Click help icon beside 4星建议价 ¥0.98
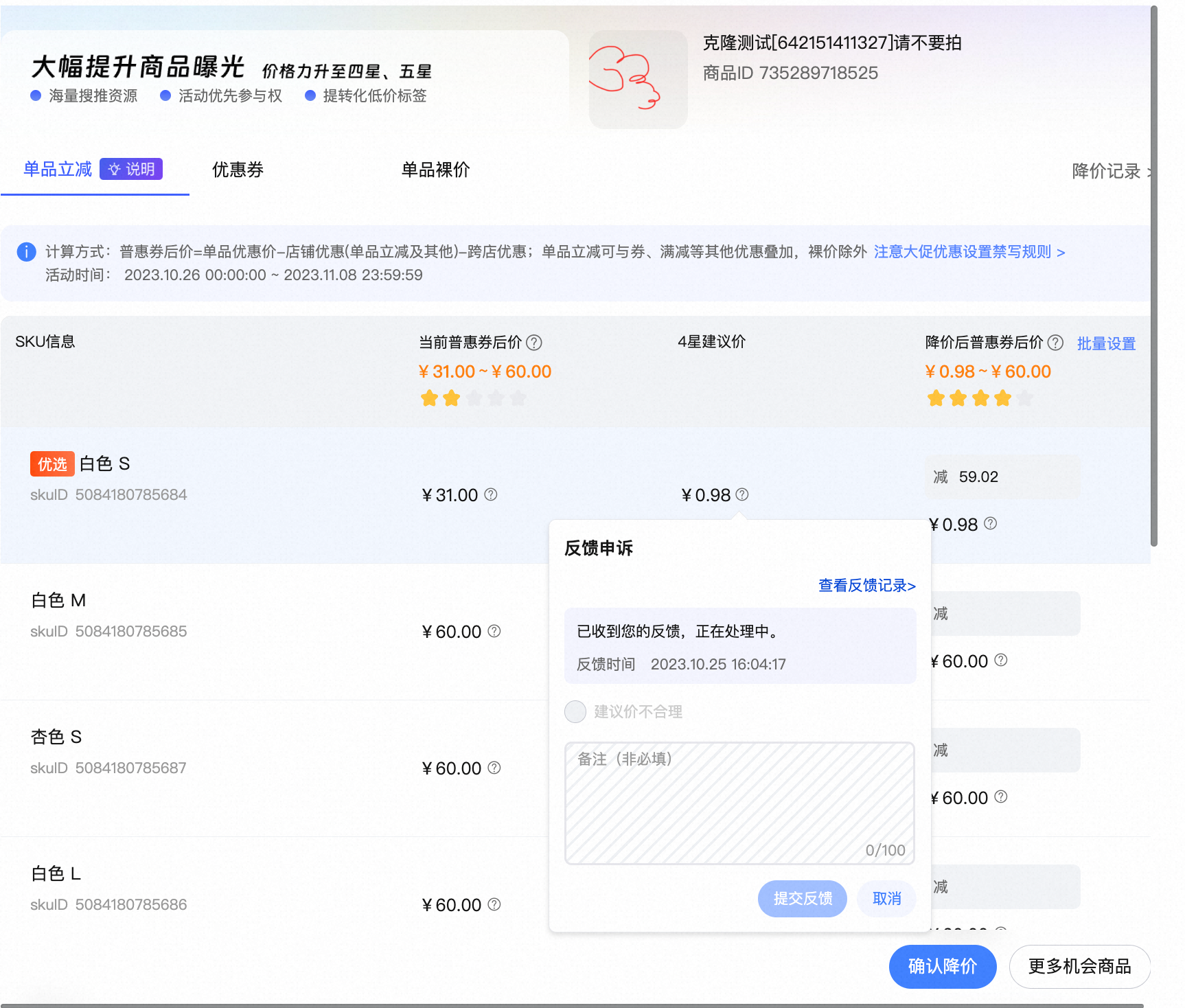1185x1008 pixels. [x=742, y=494]
